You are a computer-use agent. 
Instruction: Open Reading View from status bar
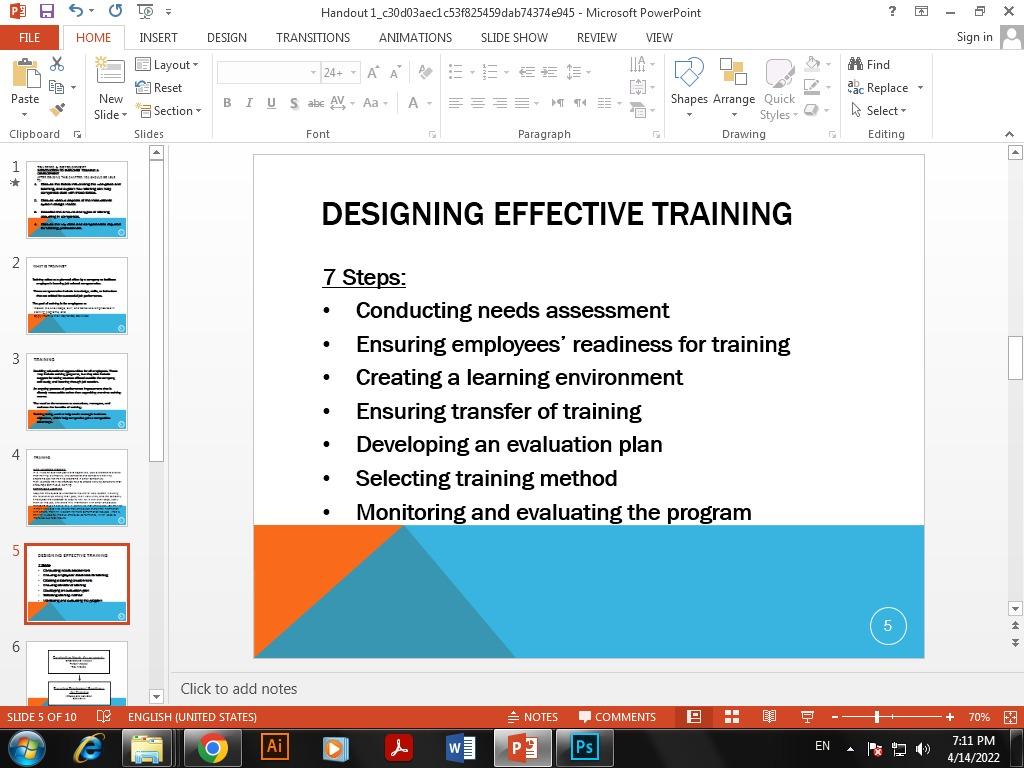pos(769,717)
